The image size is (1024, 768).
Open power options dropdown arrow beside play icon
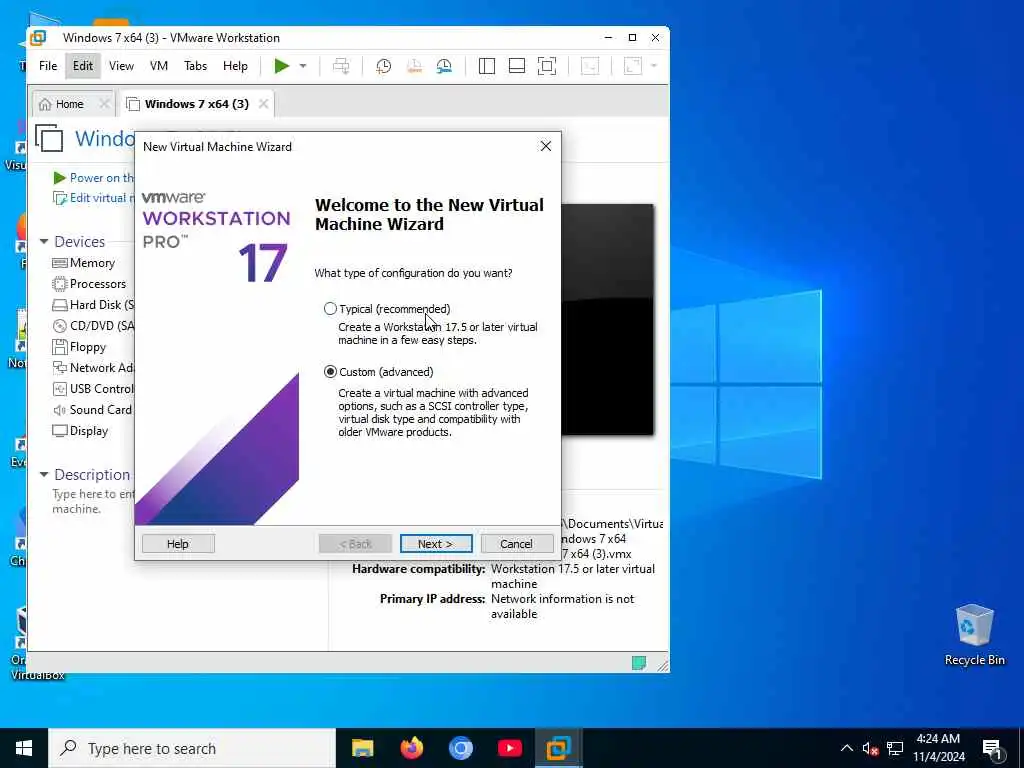click(x=303, y=66)
